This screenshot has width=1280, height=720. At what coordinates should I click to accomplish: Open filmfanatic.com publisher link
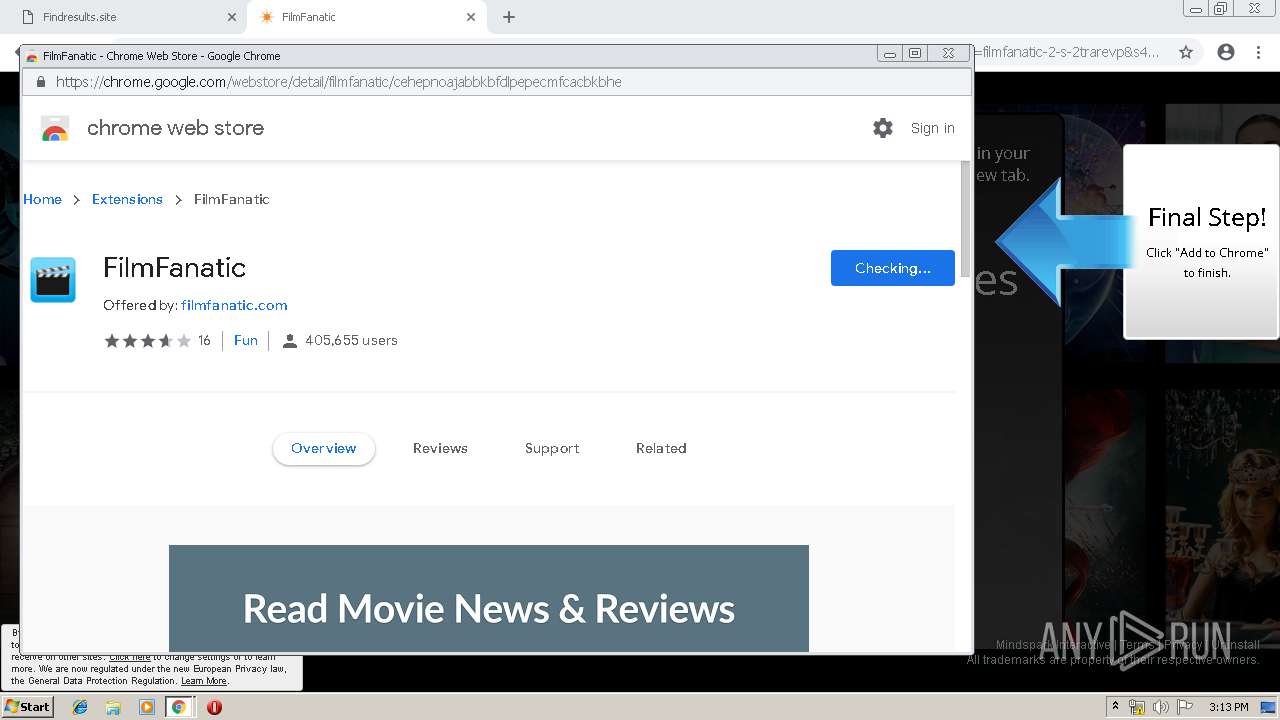point(234,305)
